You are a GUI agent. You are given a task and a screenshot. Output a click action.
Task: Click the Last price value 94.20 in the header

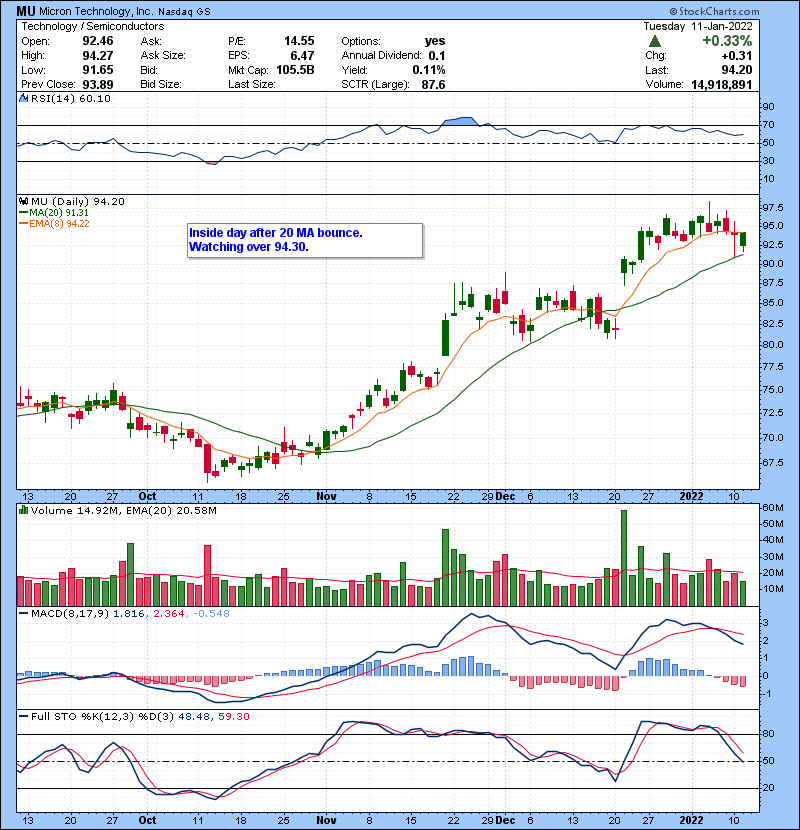point(736,70)
